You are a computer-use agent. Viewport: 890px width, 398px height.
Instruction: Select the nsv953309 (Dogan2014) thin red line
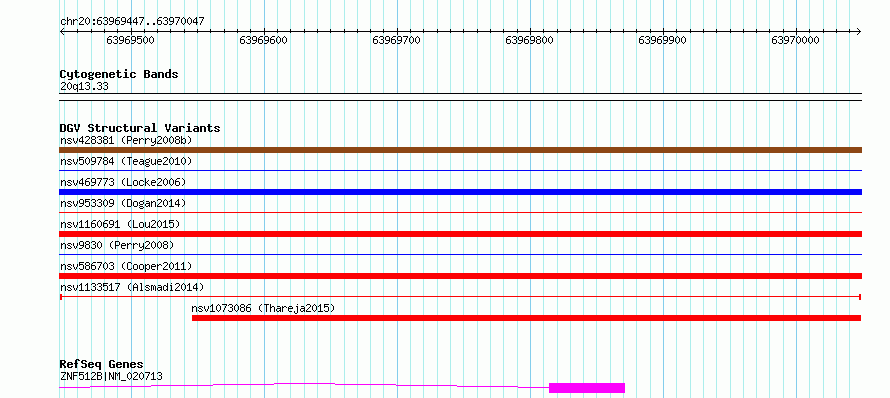click(460, 212)
